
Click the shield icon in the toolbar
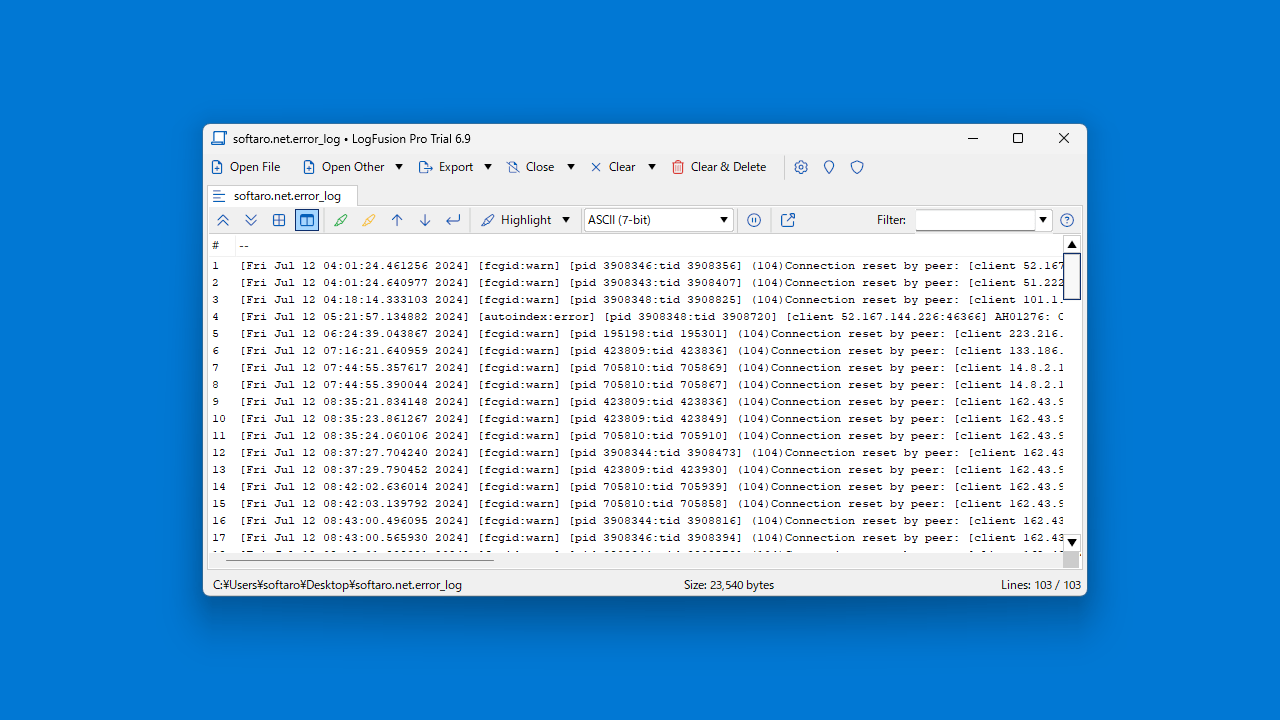tap(857, 167)
